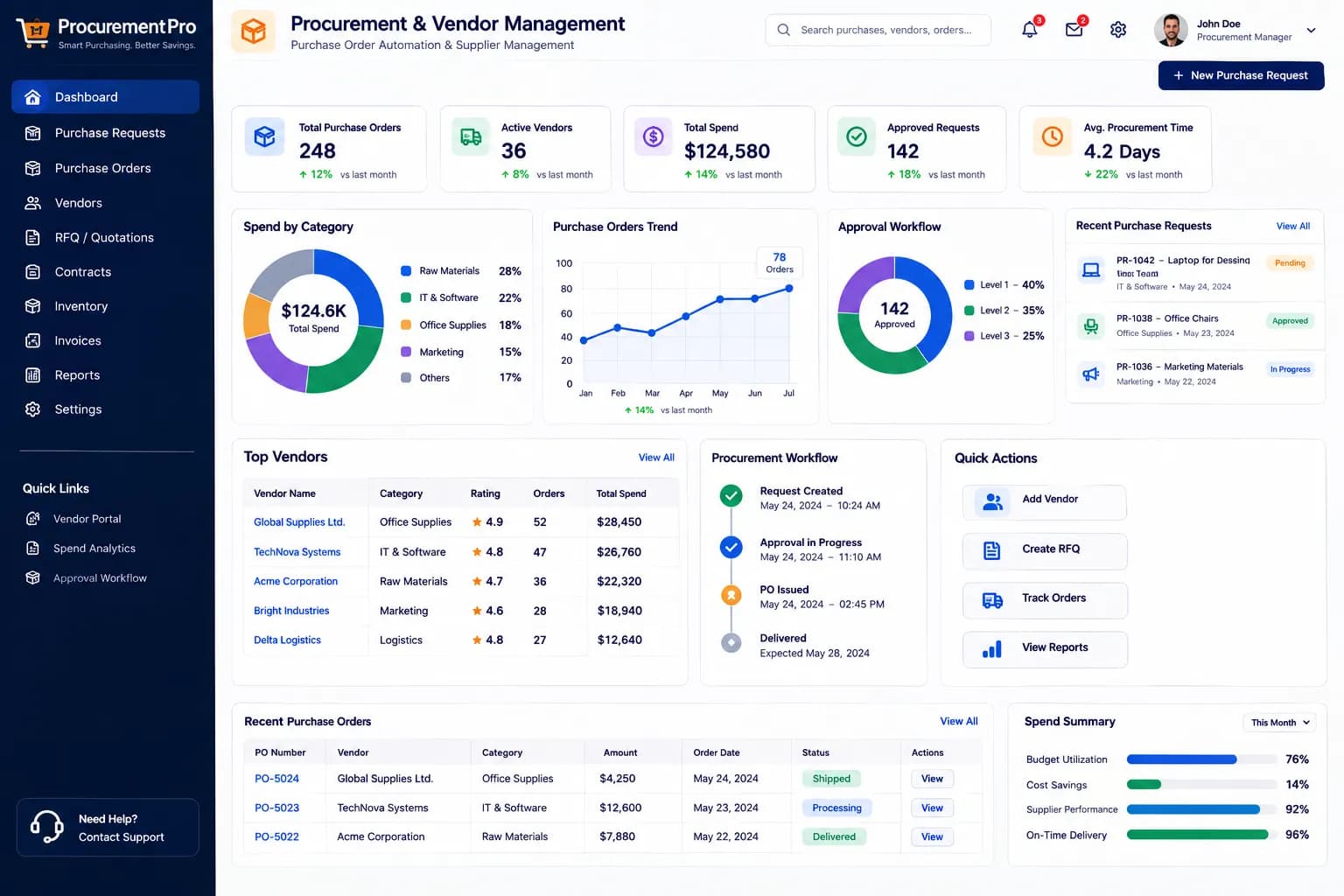Viewport: 1344px width, 896px height.
Task: Click the Active Vendors truck icon
Action: pyautogui.click(x=471, y=137)
